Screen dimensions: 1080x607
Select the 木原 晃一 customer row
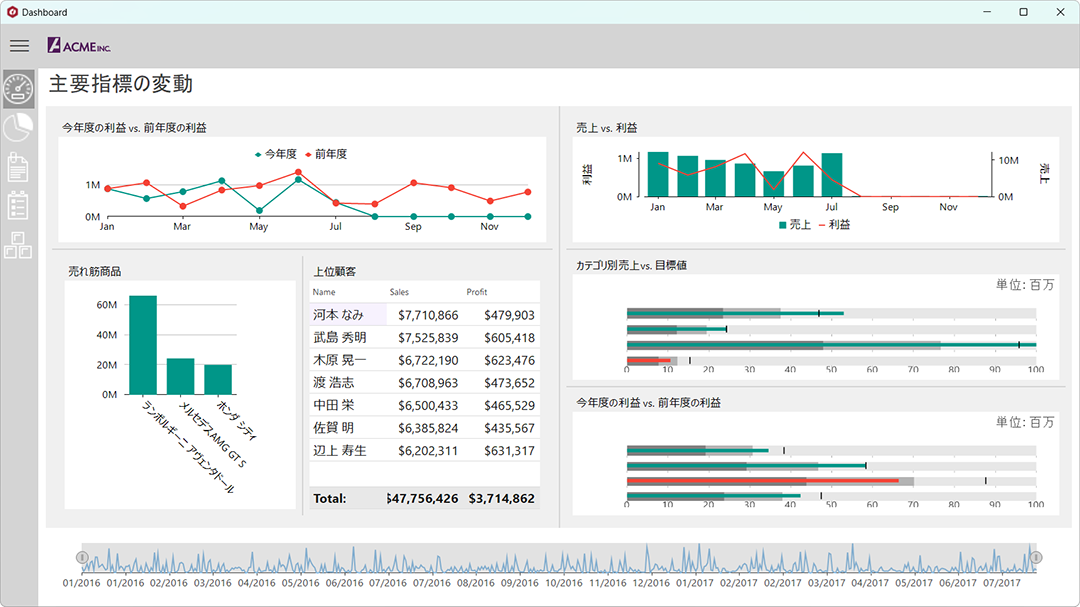424,360
